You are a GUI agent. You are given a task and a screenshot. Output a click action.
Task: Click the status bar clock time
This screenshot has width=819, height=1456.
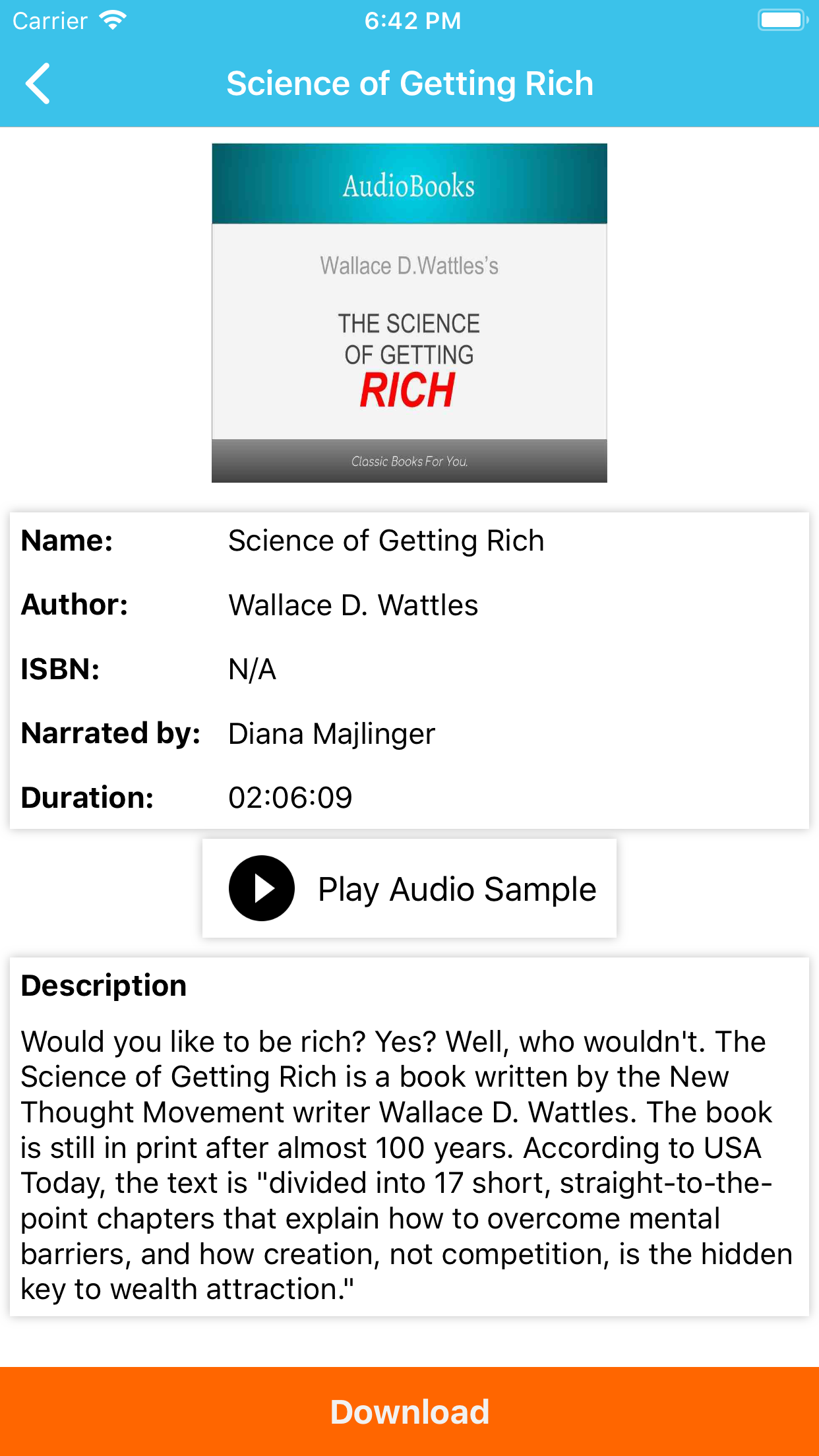pos(412,20)
